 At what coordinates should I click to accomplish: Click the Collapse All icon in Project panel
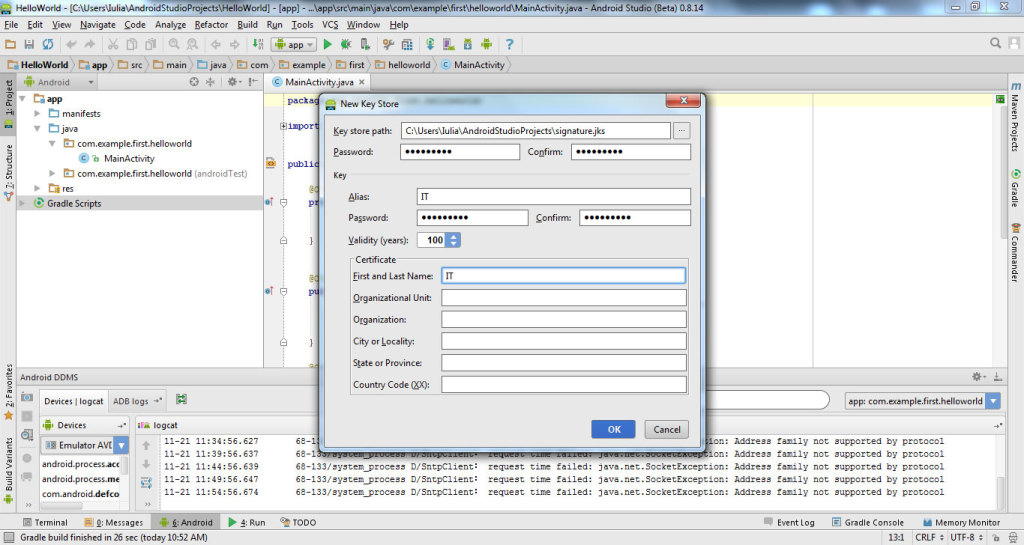click(210, 82)
